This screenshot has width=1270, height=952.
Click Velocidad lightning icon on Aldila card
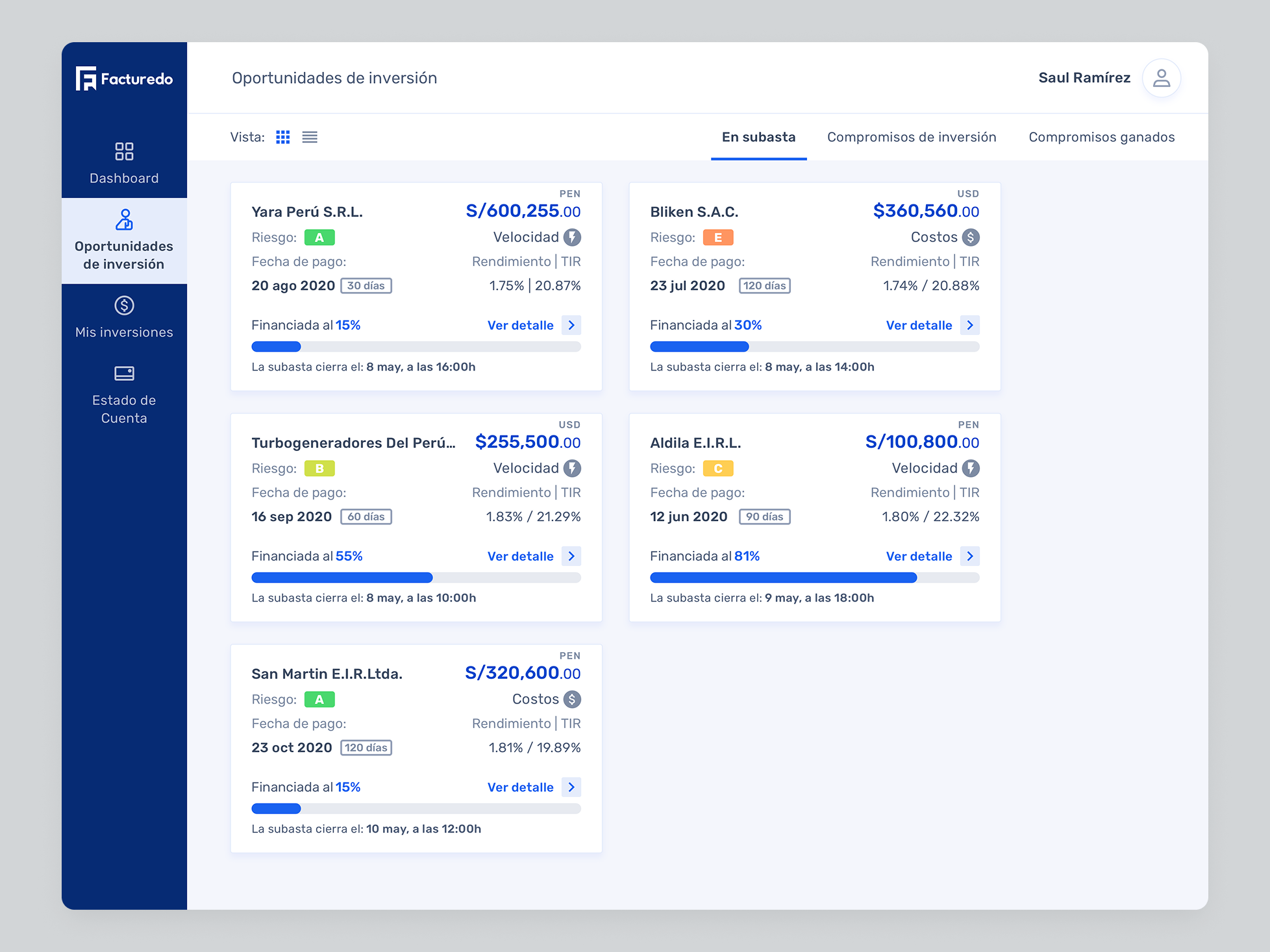pos(971,468)
